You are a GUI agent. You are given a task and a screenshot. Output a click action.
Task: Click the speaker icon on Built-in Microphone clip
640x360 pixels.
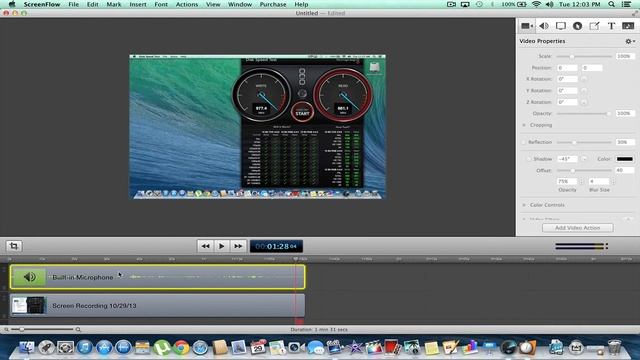coord(29,277)
